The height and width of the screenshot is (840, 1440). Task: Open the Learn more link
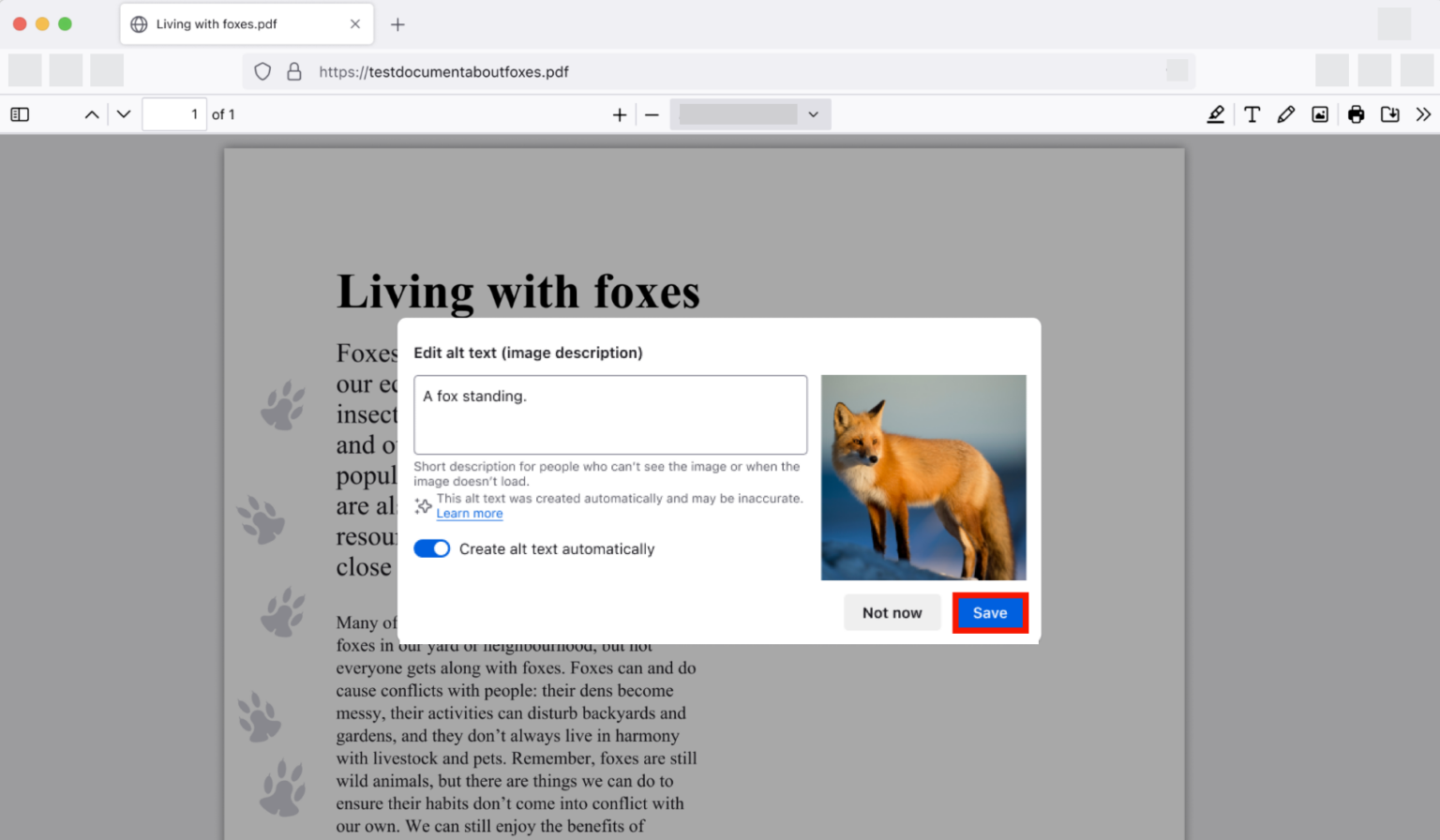pos(469,513)
